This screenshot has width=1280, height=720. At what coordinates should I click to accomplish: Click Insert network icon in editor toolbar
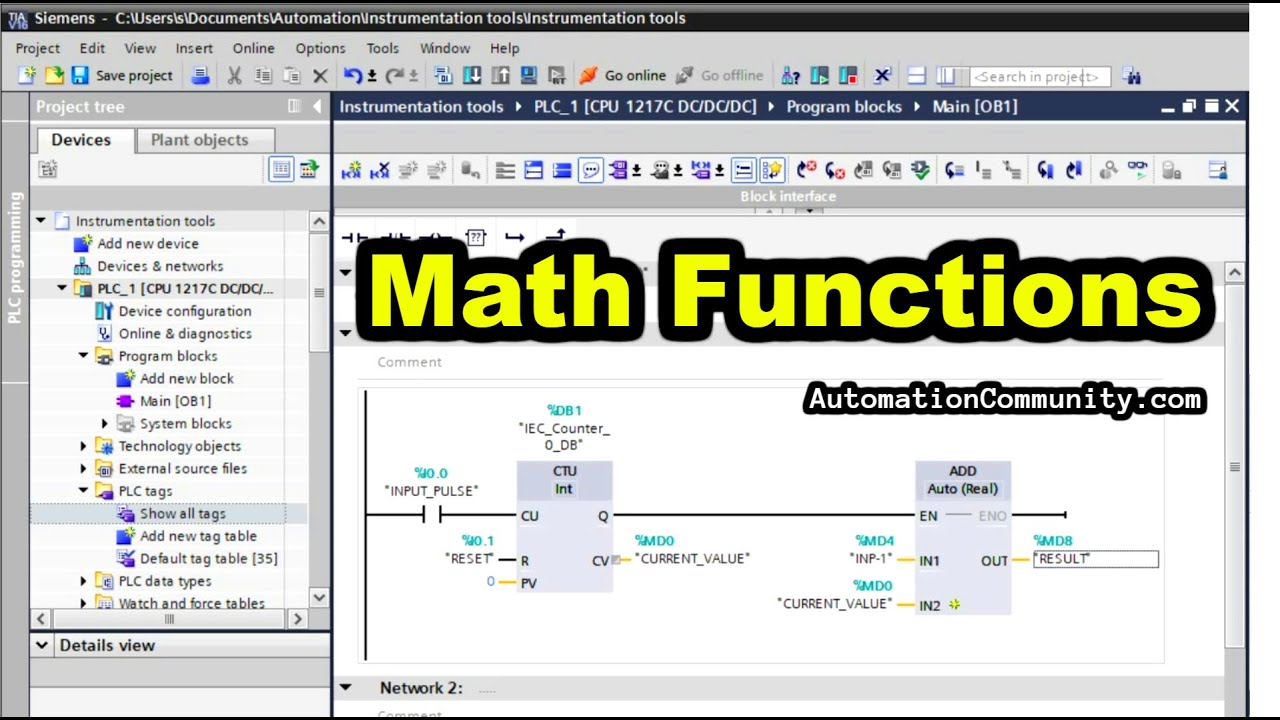coord(350,170)
